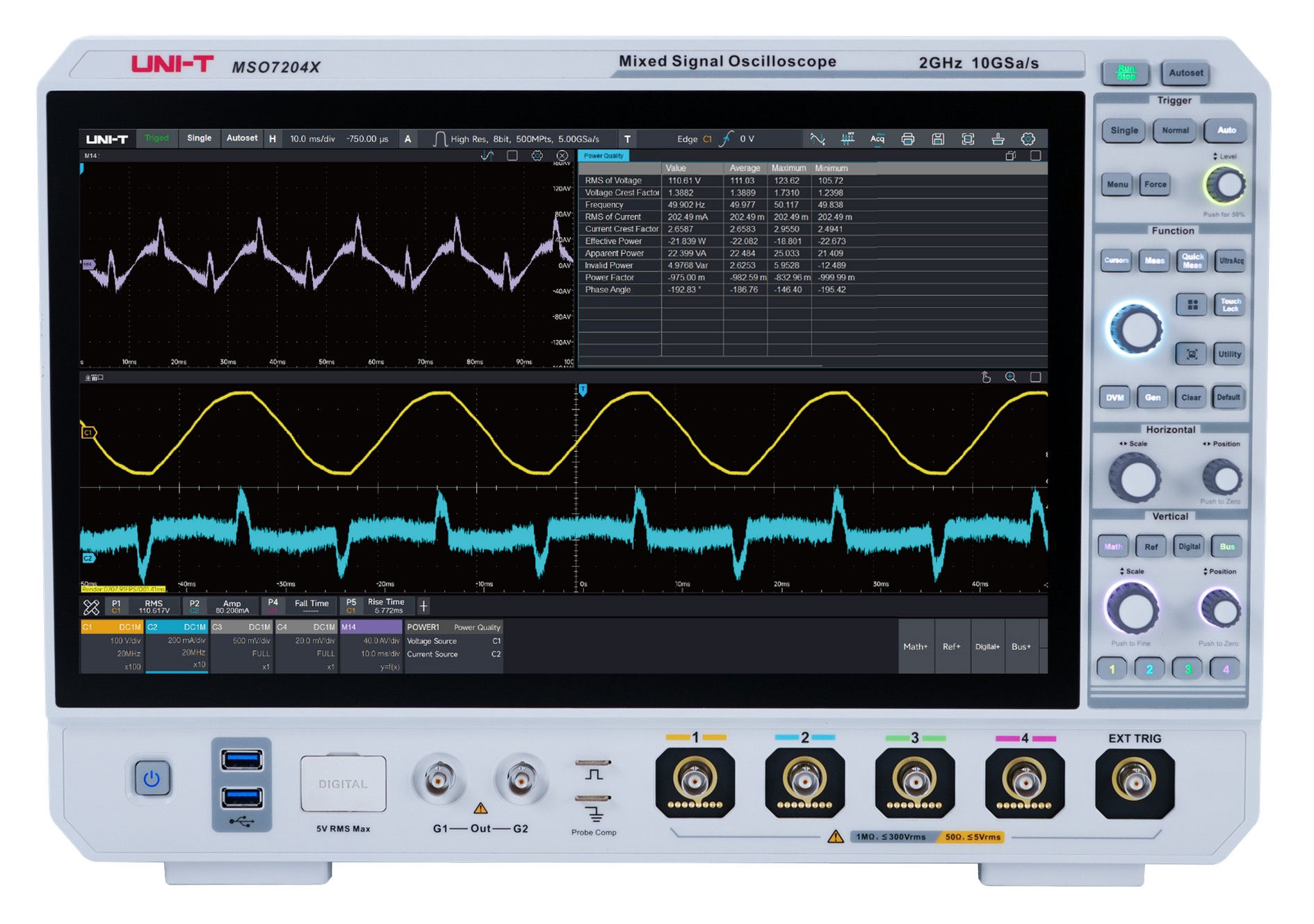This screenshot has height=924, width=1314.
Task: Switch to the Power Quality tab
Action: pyautogui.click(x=605, y=156)
